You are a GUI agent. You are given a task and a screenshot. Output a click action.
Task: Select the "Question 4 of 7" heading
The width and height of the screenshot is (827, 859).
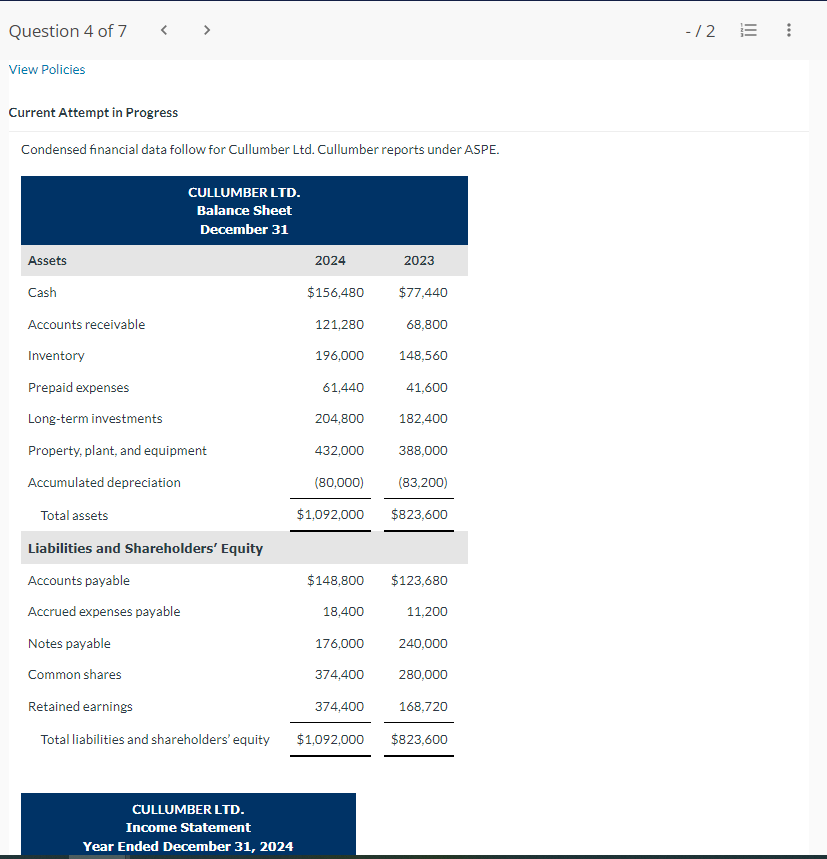[67, 31]
